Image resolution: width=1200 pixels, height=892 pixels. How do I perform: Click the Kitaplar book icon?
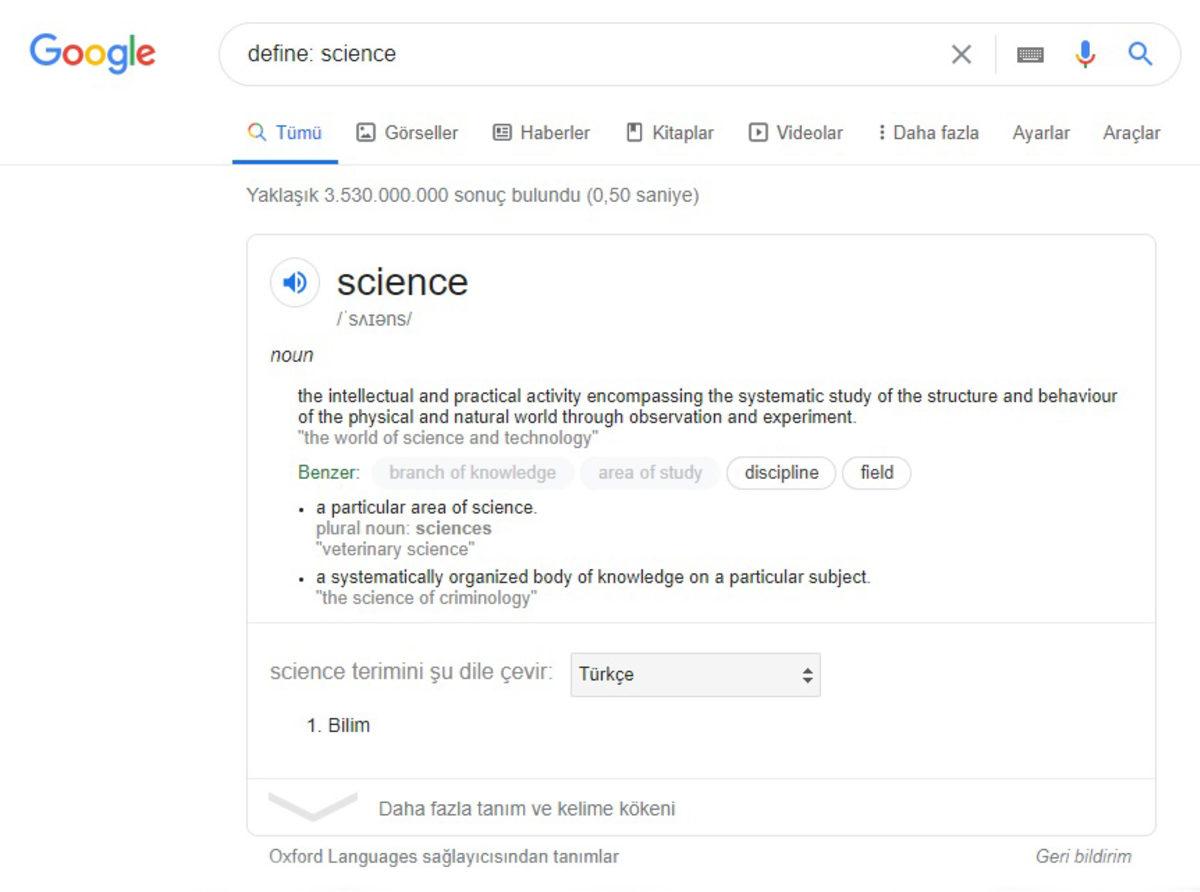(x=633, y=132)
